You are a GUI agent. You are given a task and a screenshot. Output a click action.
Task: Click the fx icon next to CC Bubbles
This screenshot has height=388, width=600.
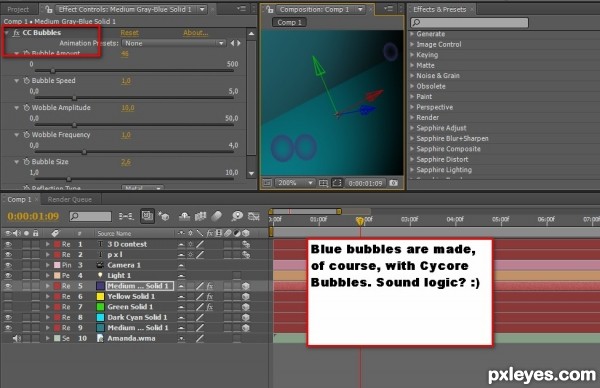pyautogui.click(x=16, y=33)
